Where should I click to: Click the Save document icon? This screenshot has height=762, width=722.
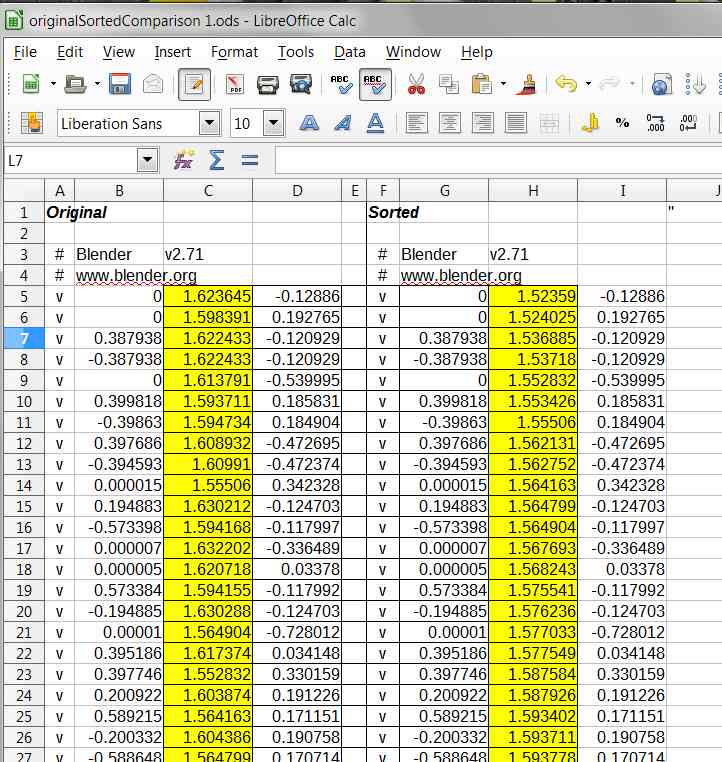pos(120,85)
